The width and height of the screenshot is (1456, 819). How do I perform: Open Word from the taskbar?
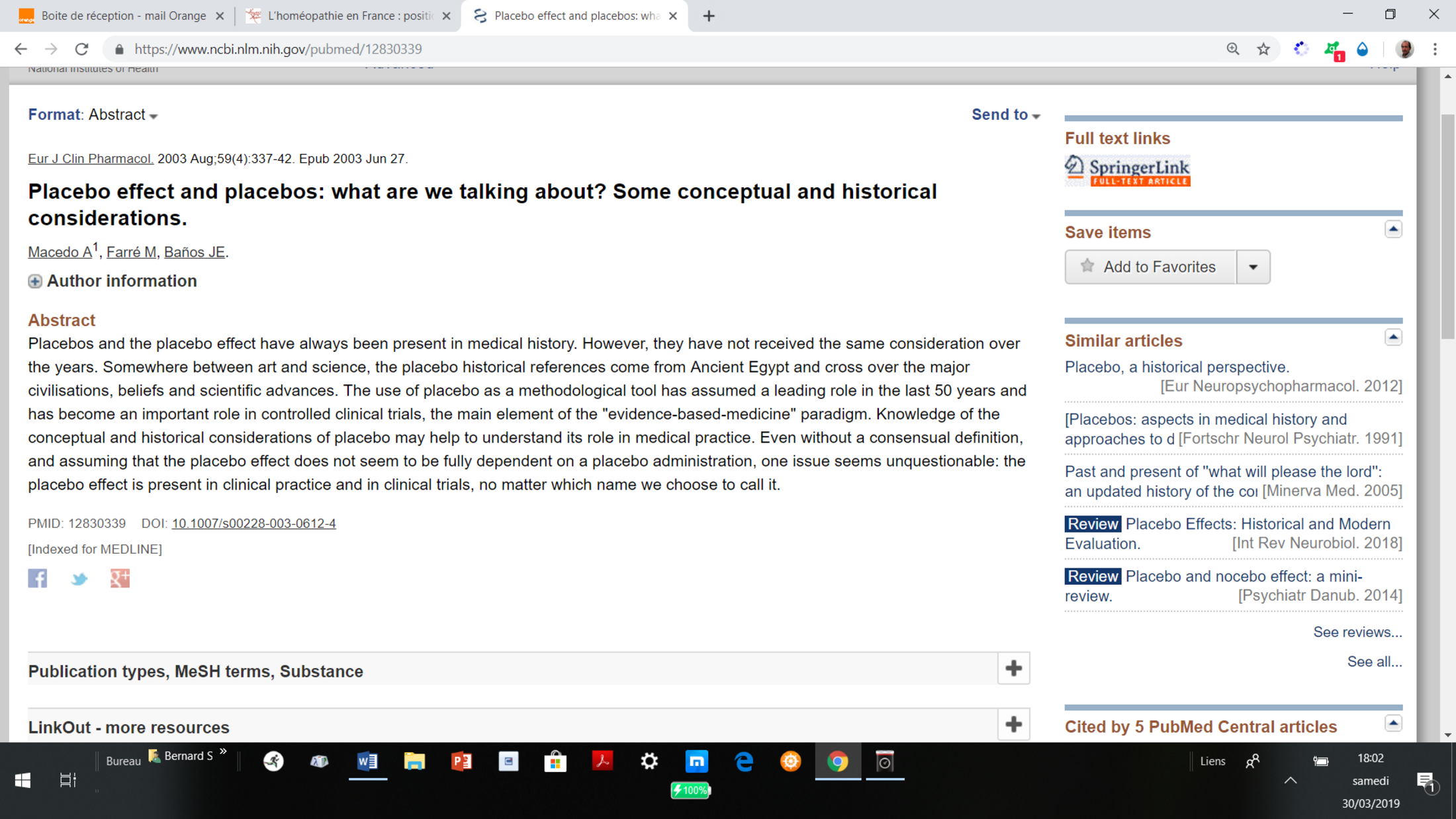pyautogui.click(x=367, y=761)
